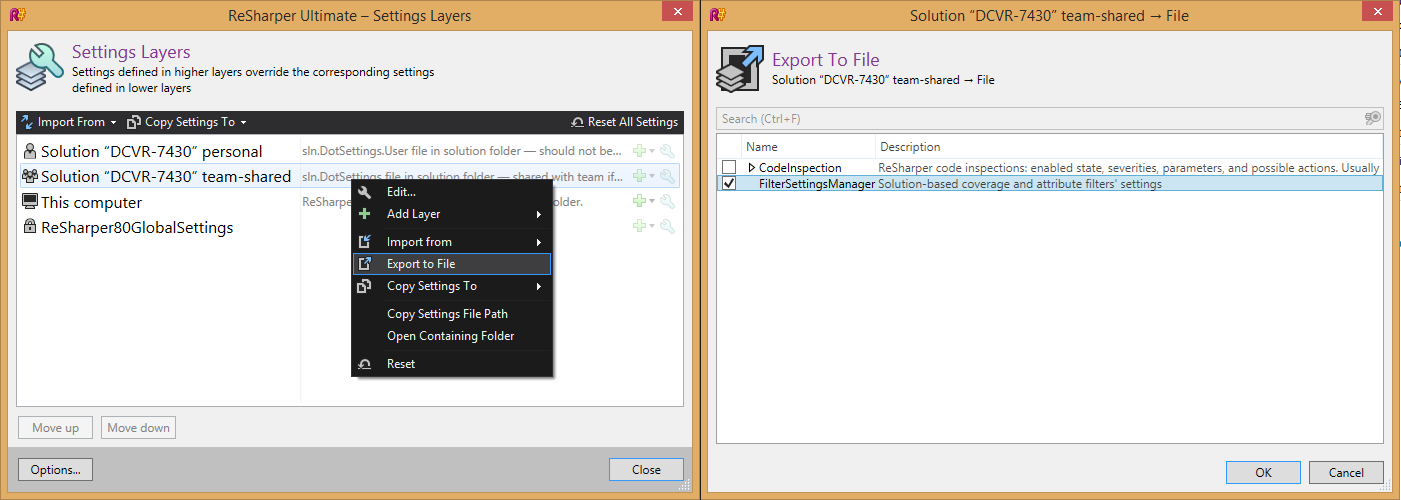Viewport: 1401px width, 500px height.
Task: Click the Export To File header icon
Action: [x=742, y=68]
